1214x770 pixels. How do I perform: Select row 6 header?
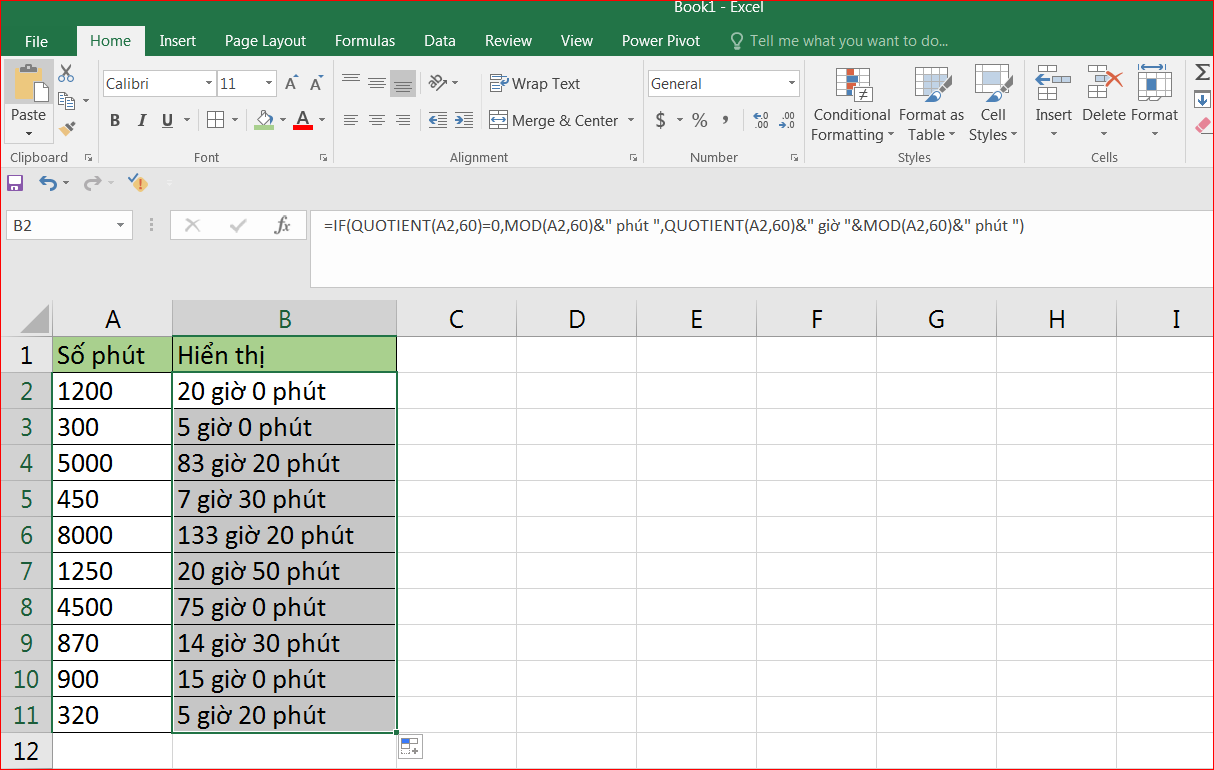tap(26, 535)
